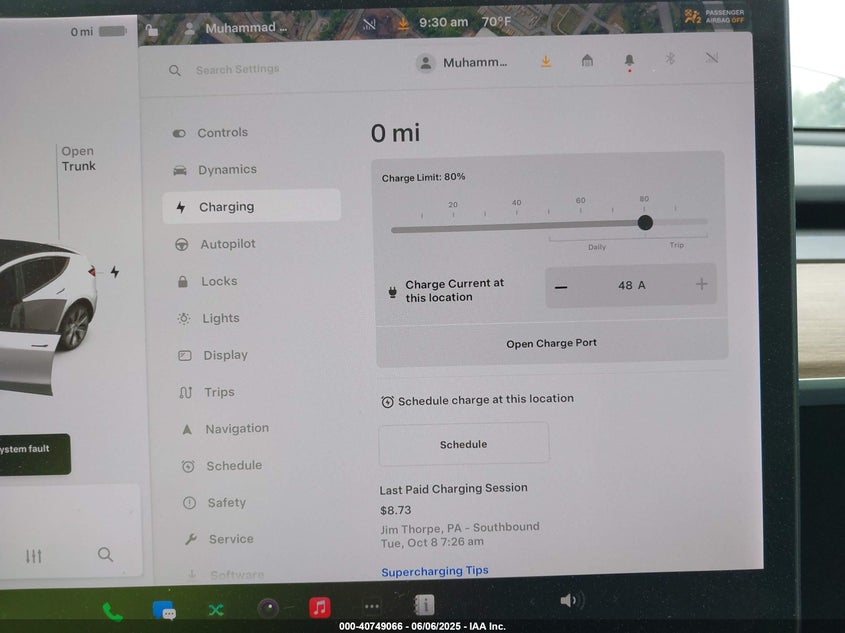
Task: Open the three-dots app launcher
Action: click(372, 607)
